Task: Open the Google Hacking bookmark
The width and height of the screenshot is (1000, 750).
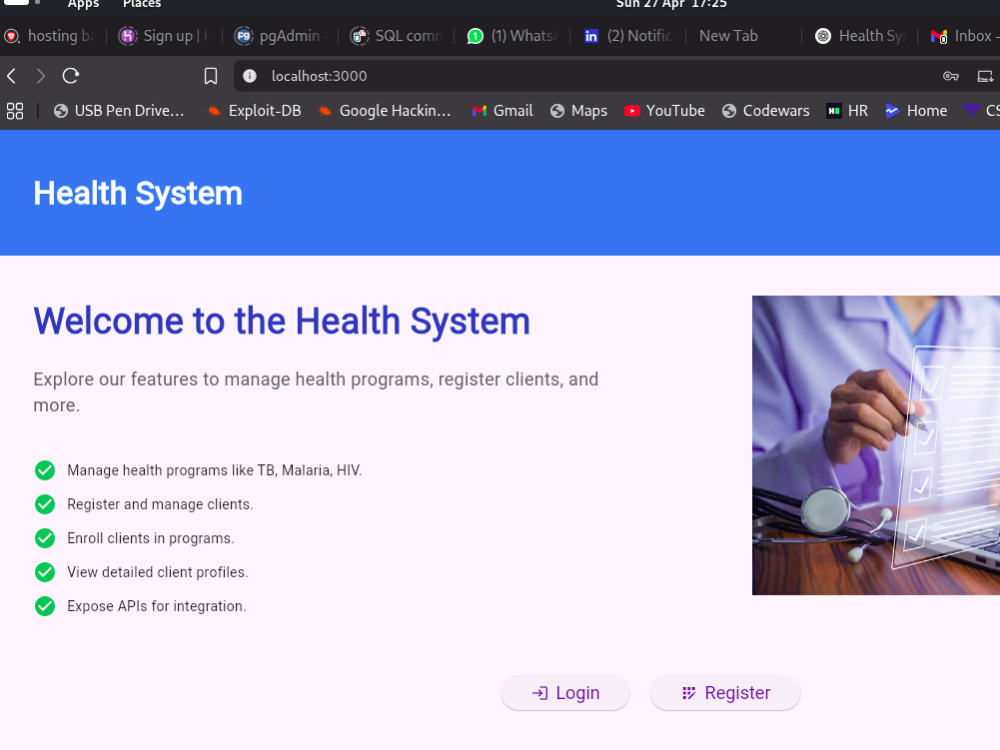Action: pyautogui.click(x=385, y=111)
